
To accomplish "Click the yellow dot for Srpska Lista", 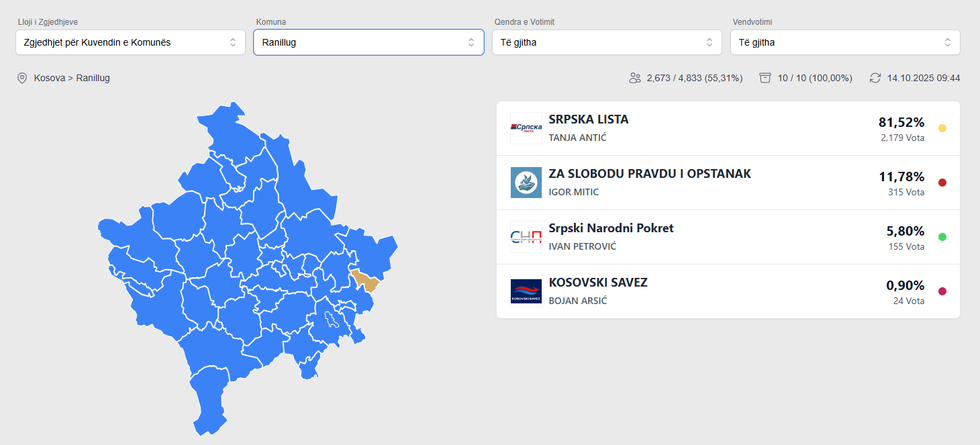I will [942, 129].
